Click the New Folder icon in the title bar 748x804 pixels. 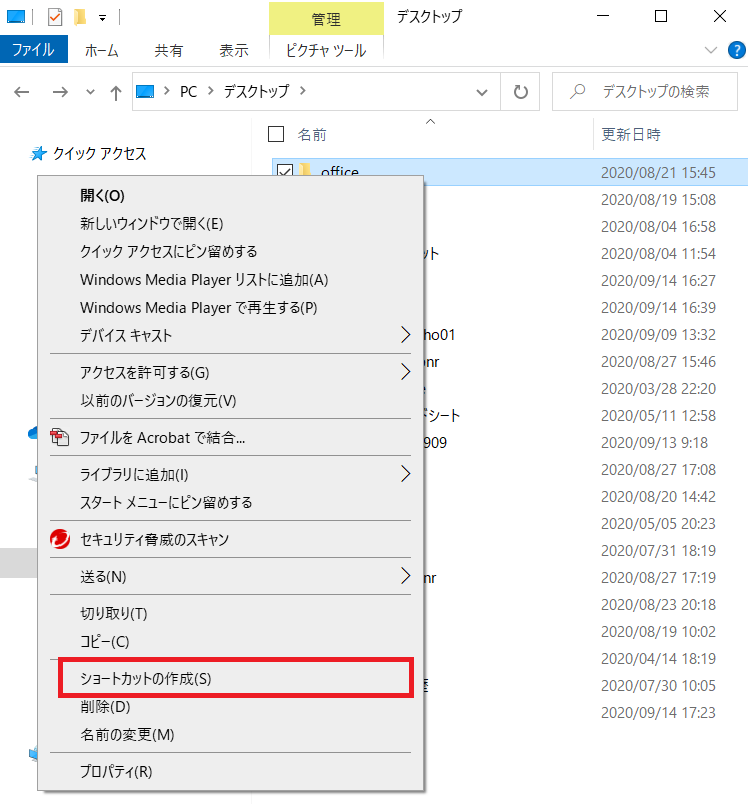coord(80,17)
